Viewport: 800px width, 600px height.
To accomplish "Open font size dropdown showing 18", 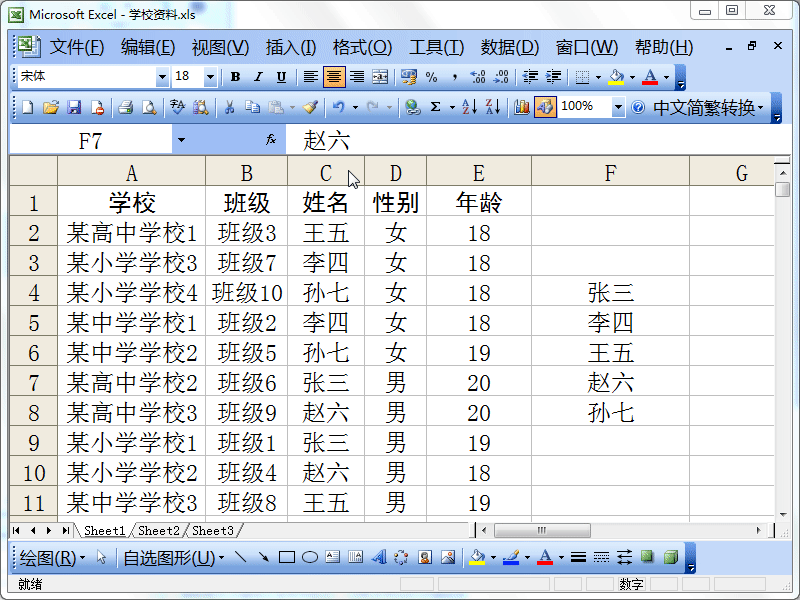I will [x=210, y=77].
